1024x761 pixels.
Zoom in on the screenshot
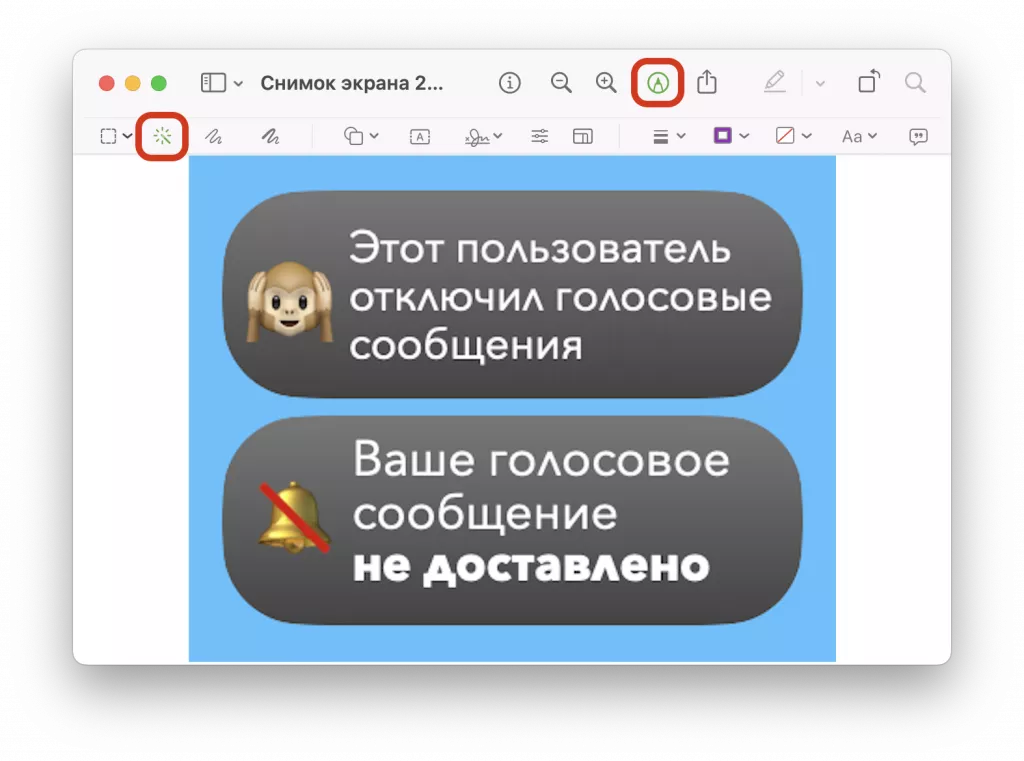606,83
